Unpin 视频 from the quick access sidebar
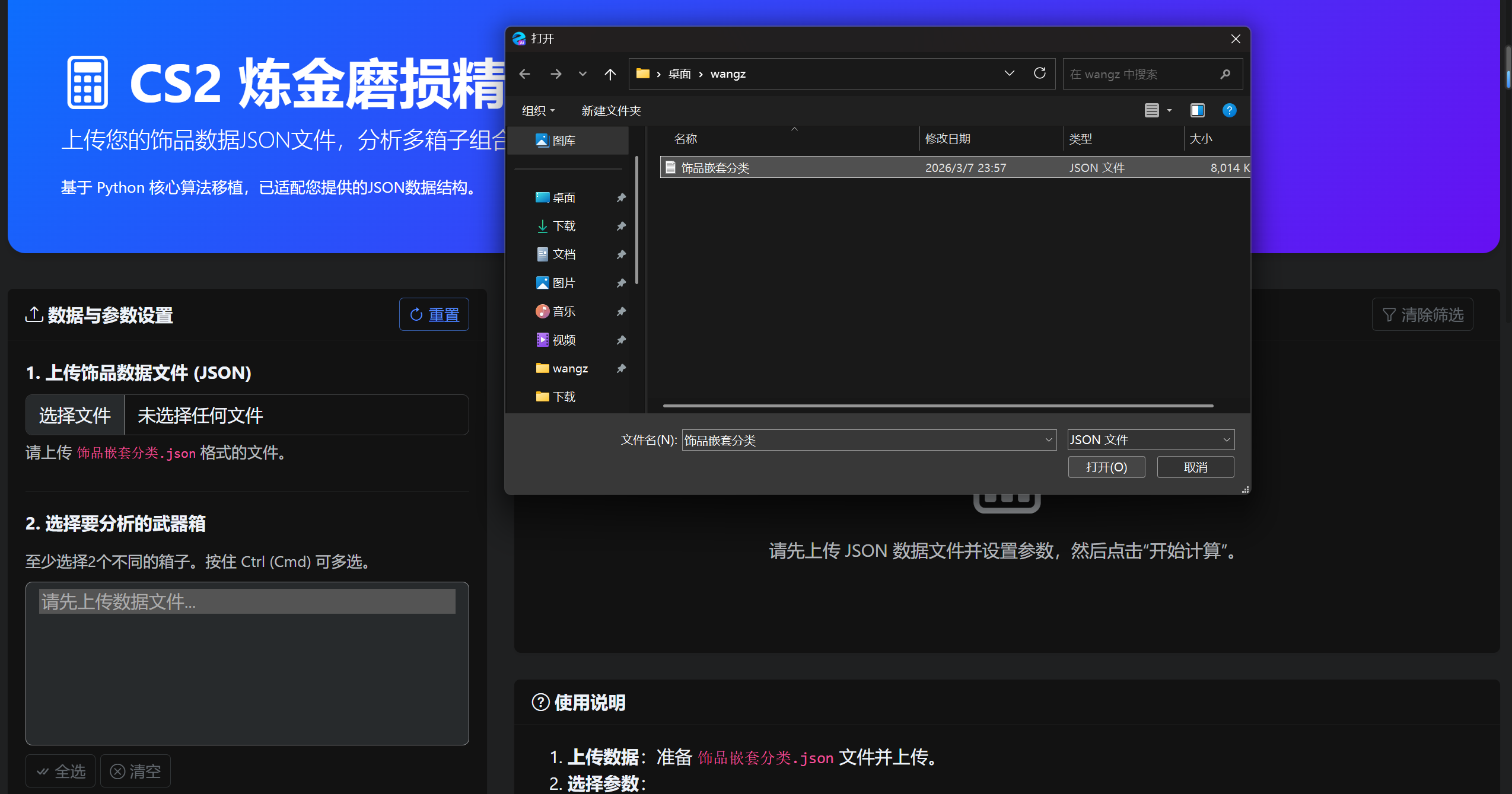1512x794 pixels. point(620,339)
